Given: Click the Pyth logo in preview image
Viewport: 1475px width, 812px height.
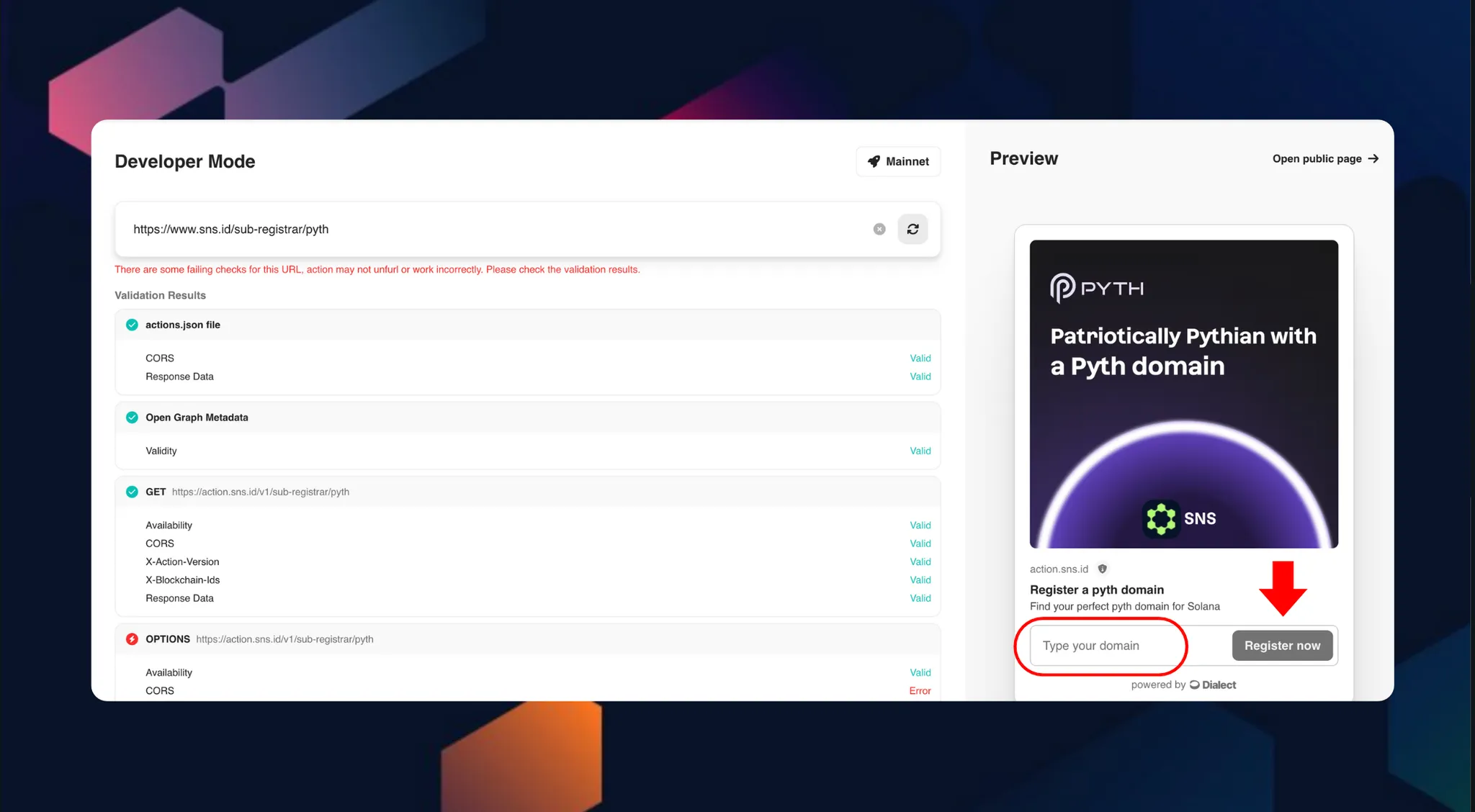Looking at the screenshot, I should click(x=1096, y=288).
